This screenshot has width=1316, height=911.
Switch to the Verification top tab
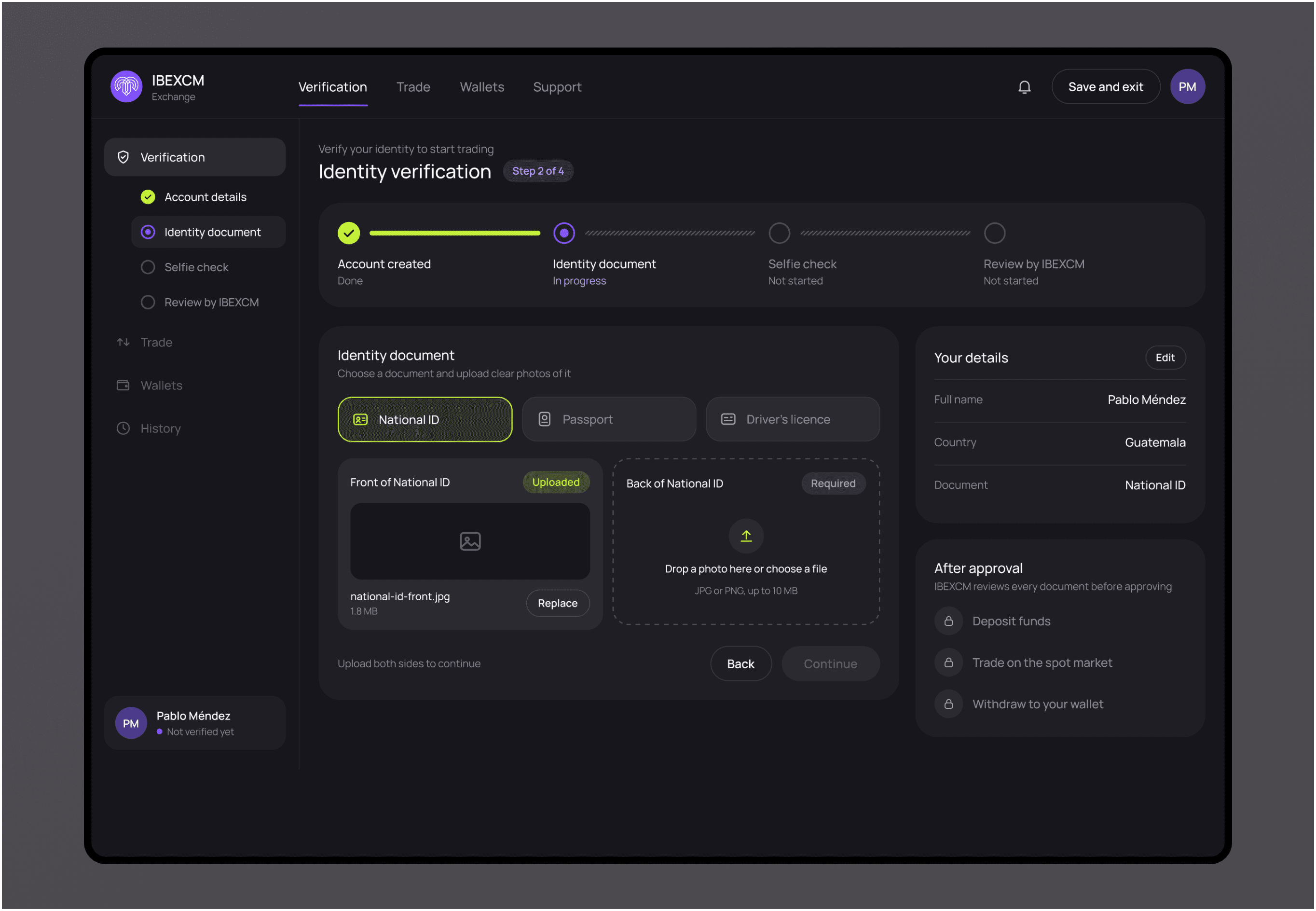[x=333, y=87]
